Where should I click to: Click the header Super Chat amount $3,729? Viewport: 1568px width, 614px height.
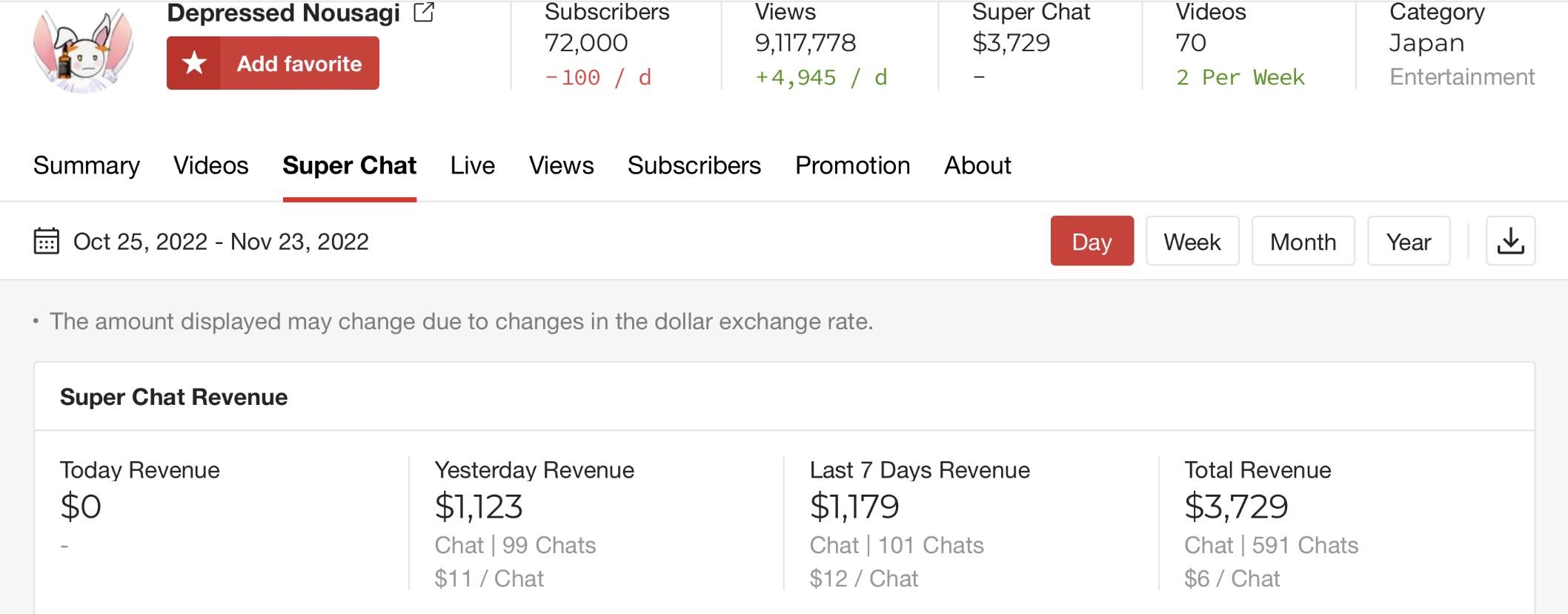point(1011,43)
